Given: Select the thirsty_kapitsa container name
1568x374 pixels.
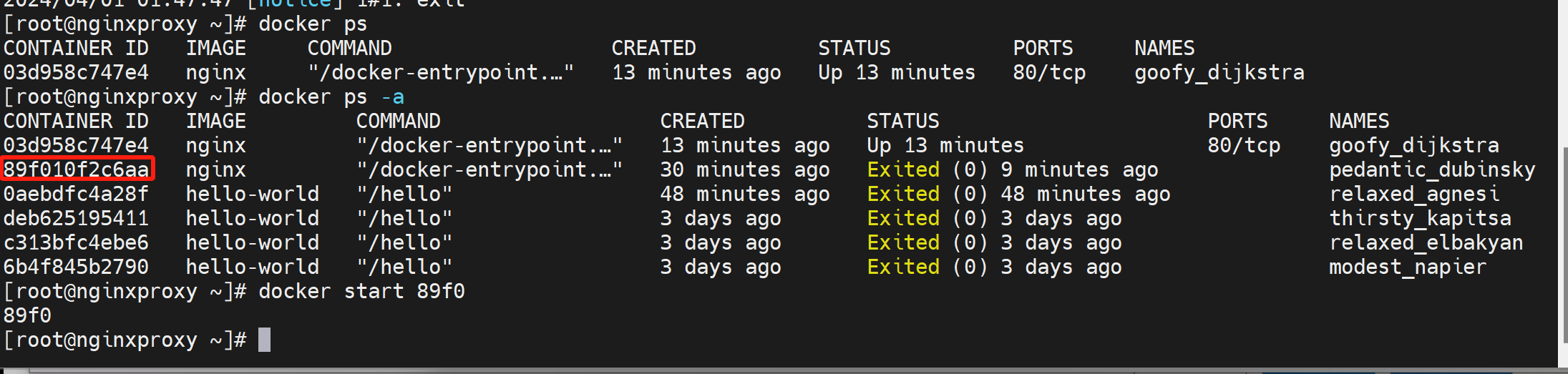Looking at the screenshot, I should [1420, 218].
